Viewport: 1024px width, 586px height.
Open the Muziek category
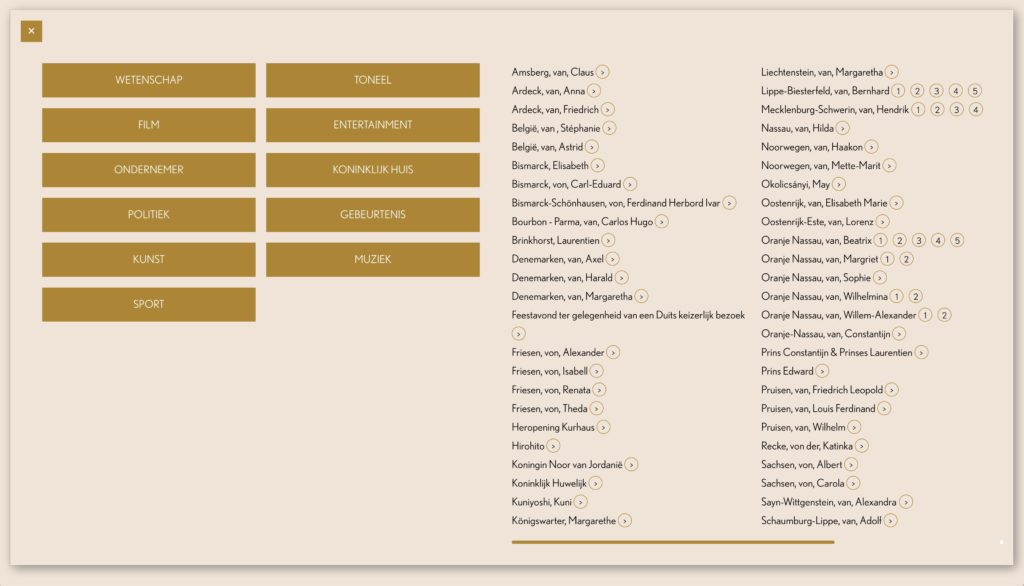(x=372, y=260)
